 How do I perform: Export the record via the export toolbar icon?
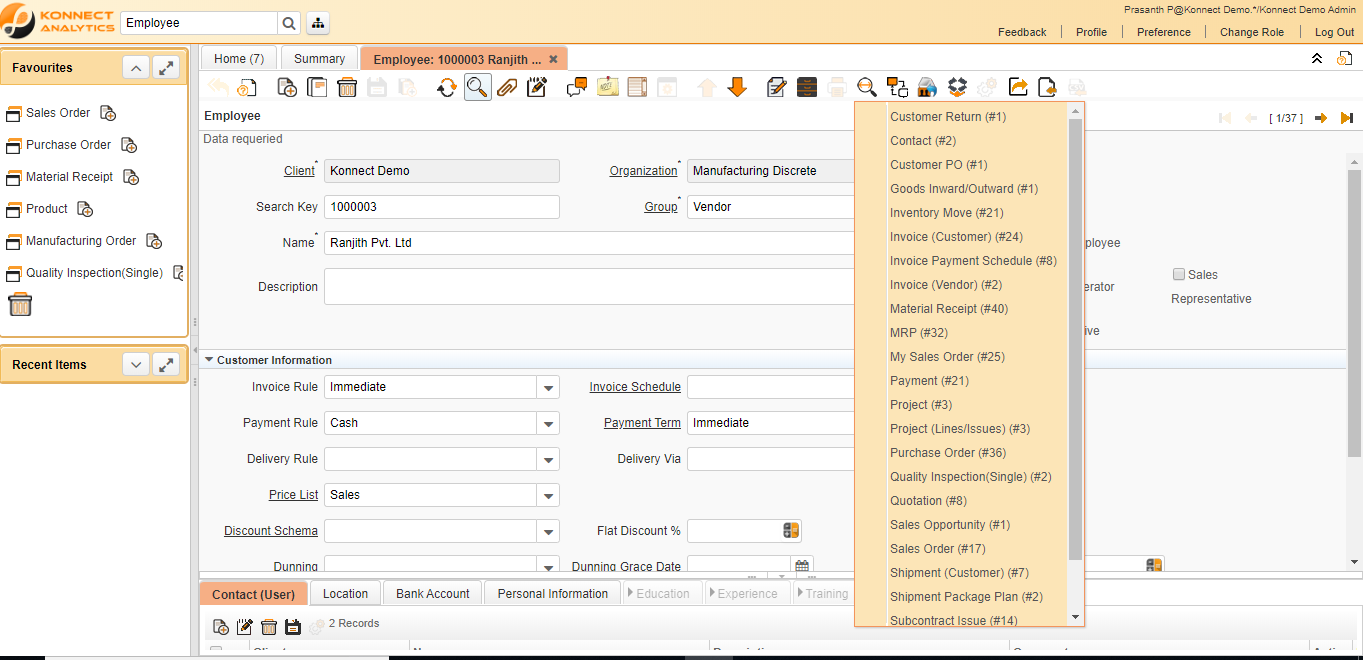pyautogui.click(x=1017, y=87)
